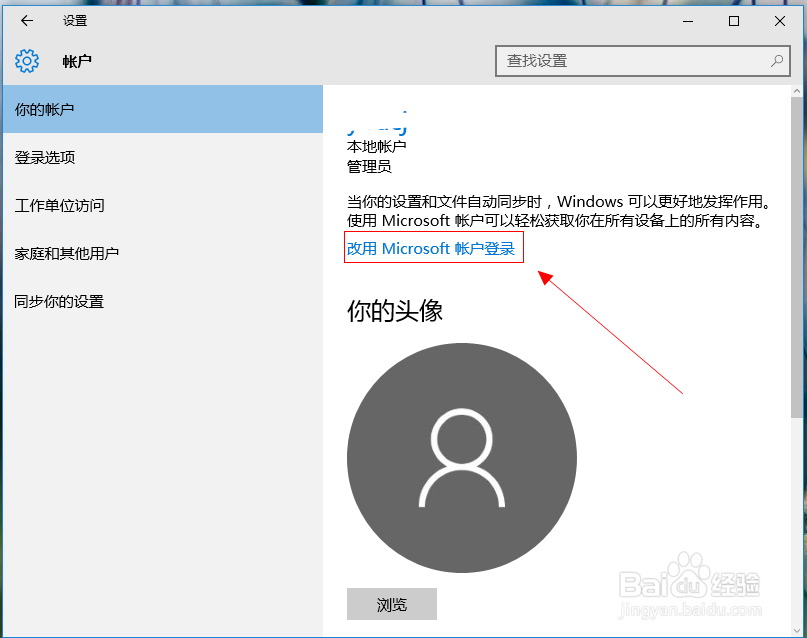Click the 浏览 button
The width and height of the screenshot is (807, 638).
392,604
